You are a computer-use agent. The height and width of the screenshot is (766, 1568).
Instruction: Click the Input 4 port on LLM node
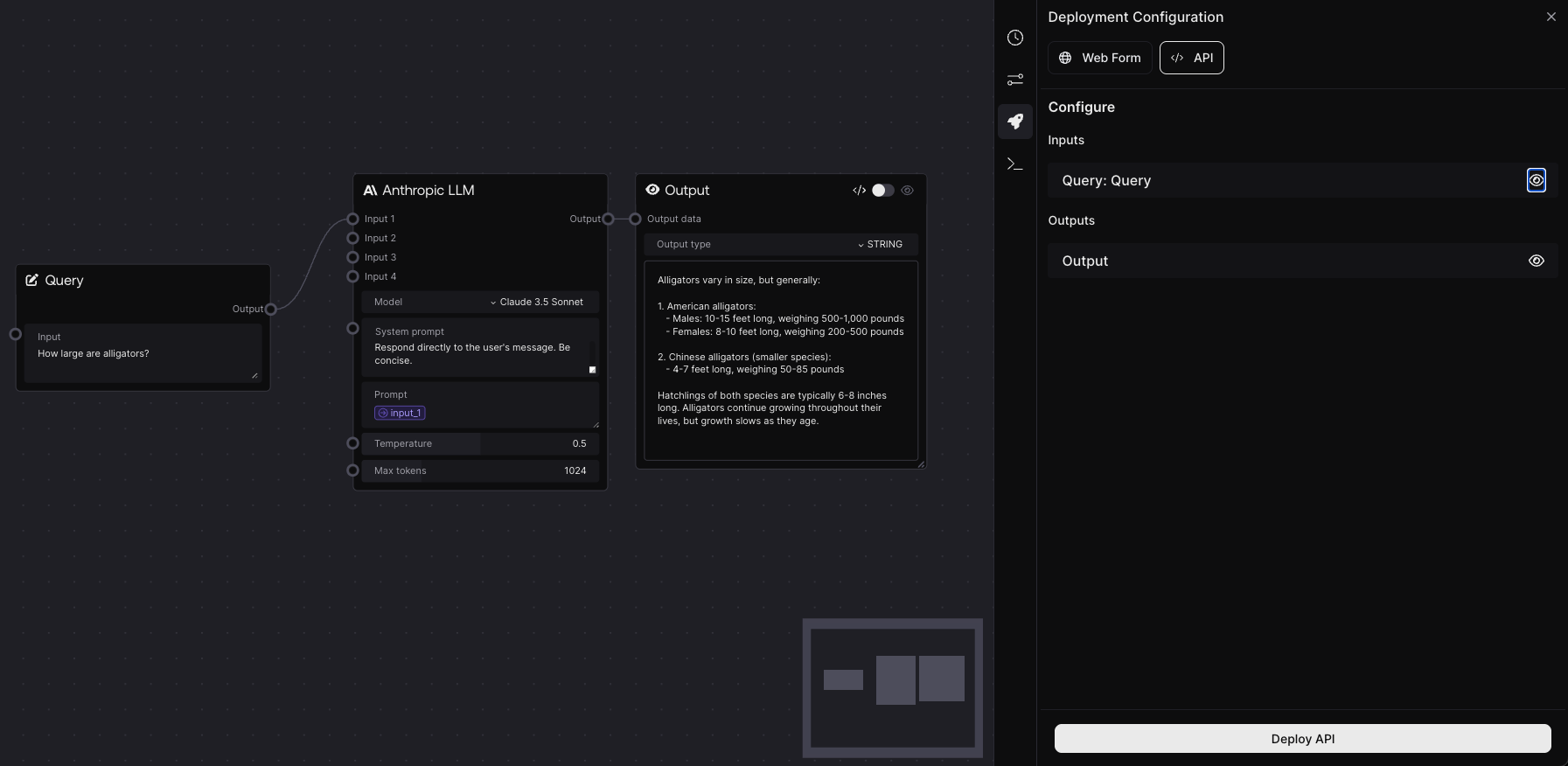(x=352, y=276)
